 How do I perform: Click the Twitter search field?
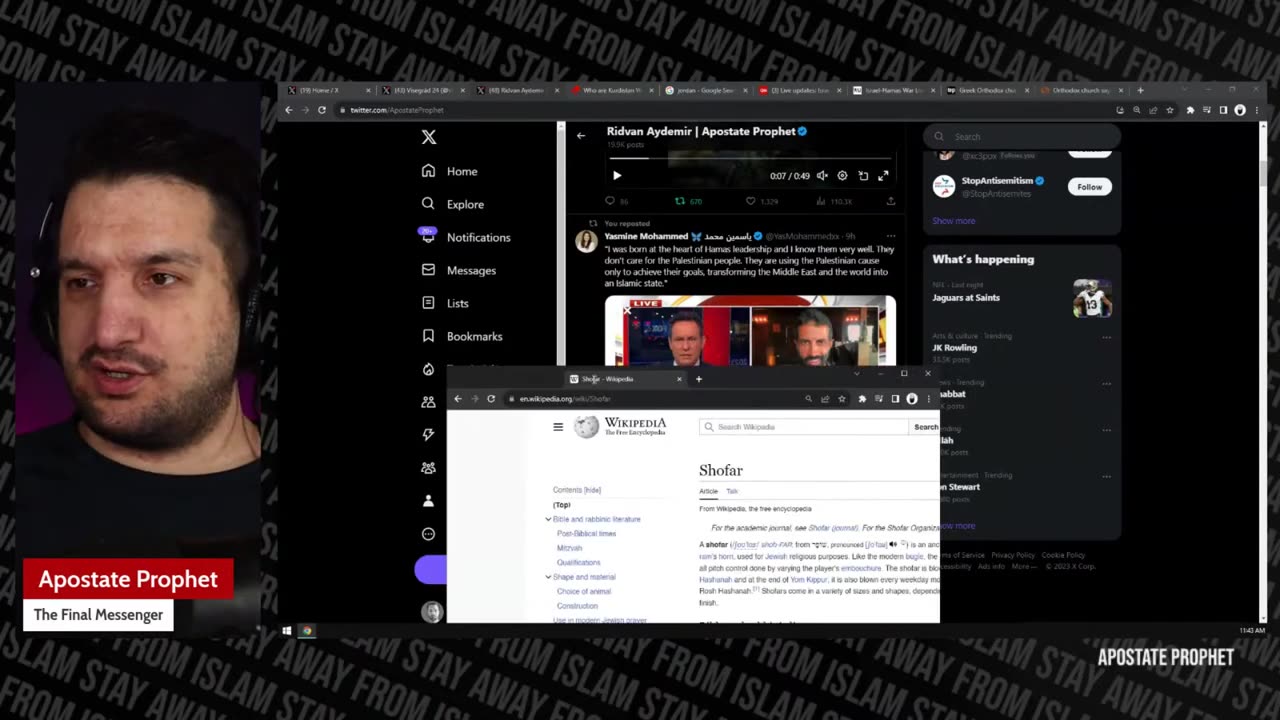tap(1022, 137)
